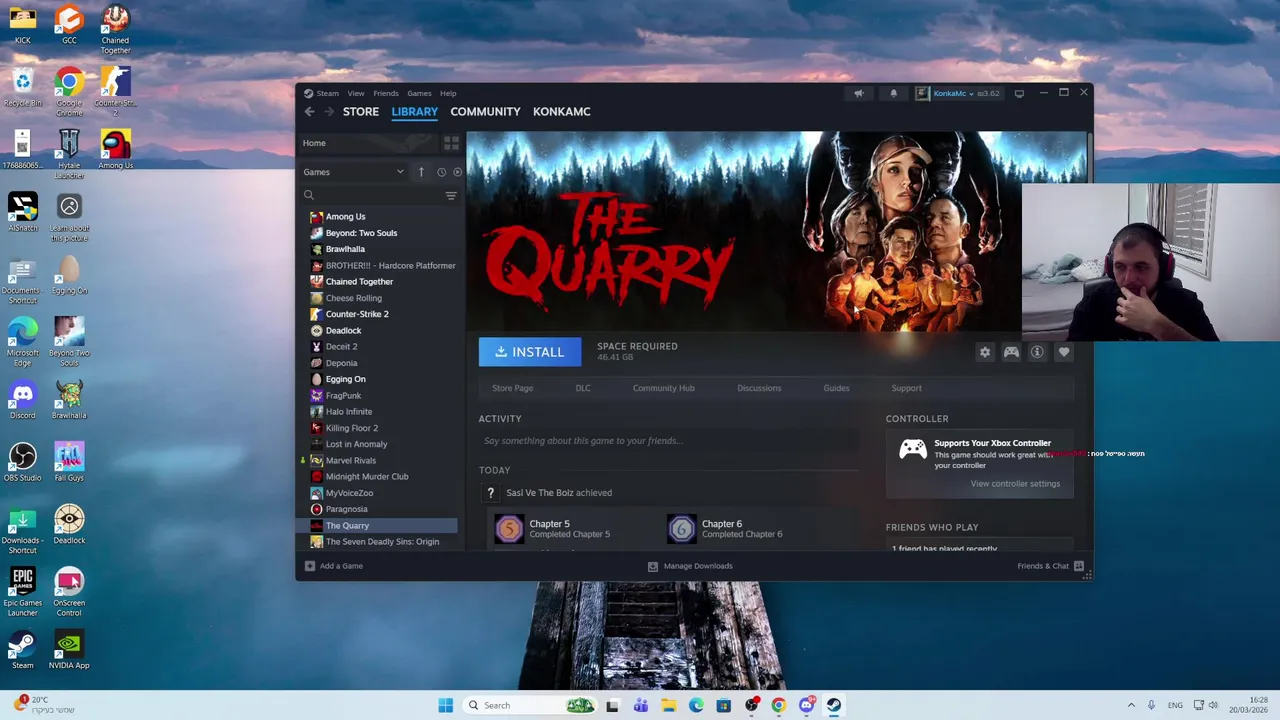The image size is (1280, 720).
Task: Open the Support link
Action: coord(906,388)
